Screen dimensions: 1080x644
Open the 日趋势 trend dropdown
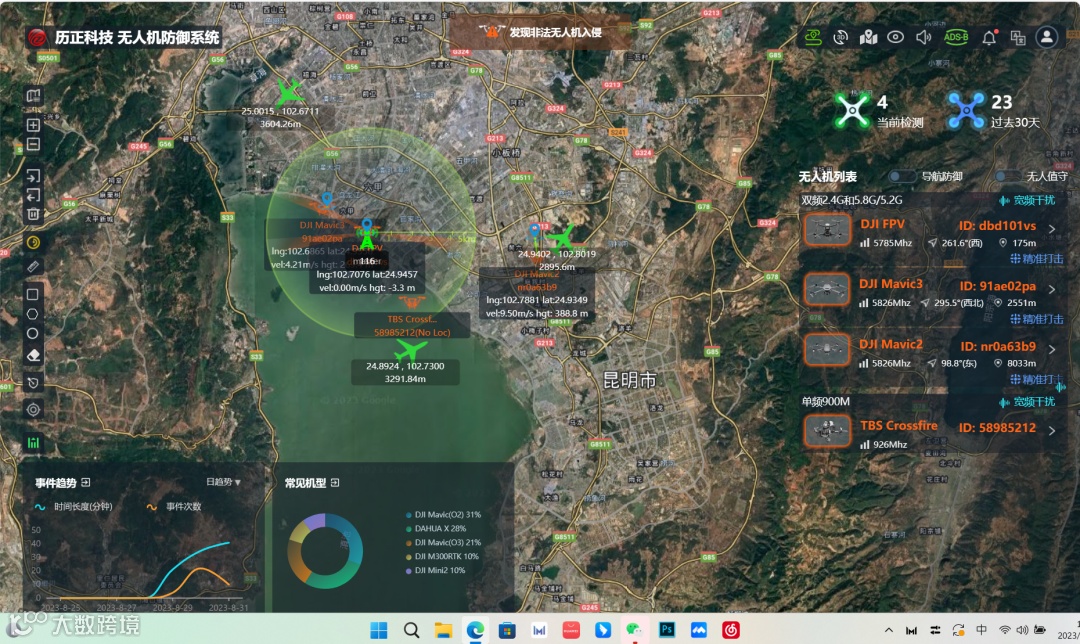223,482
